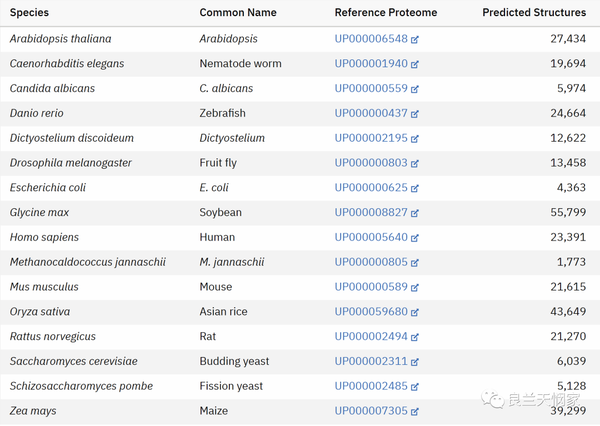Click external link icon beside UP000001940
This screenshot has height=426, width=600.
[415, 64]
